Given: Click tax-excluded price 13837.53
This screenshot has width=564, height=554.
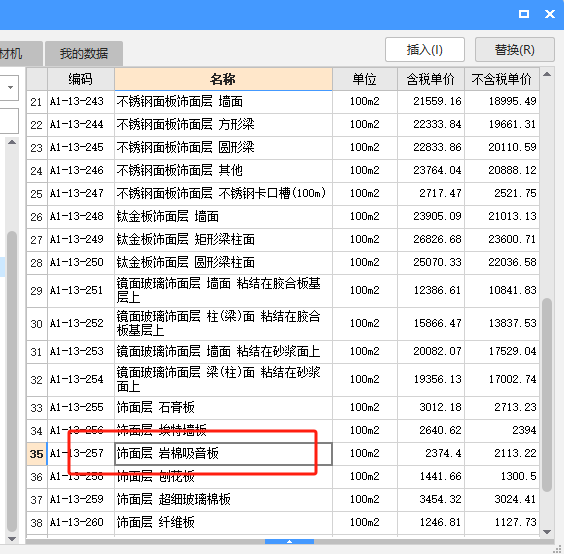Looking at the screenshot, I should [x=502, y=324].
